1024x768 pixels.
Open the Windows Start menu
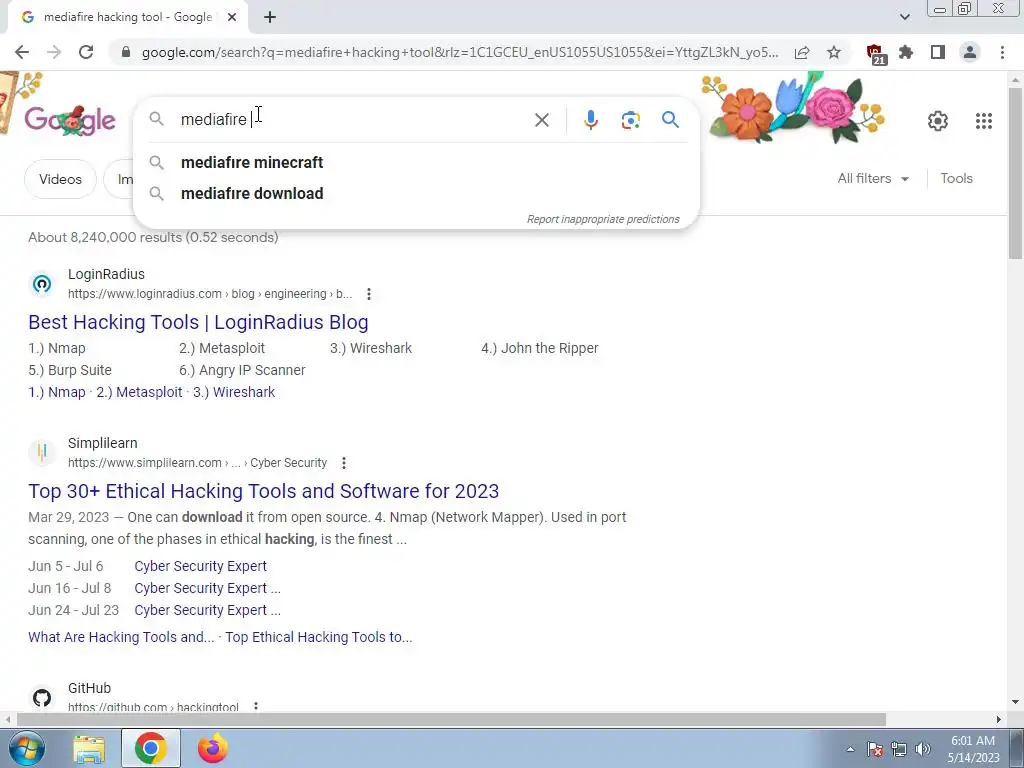(x=26, y=748)
